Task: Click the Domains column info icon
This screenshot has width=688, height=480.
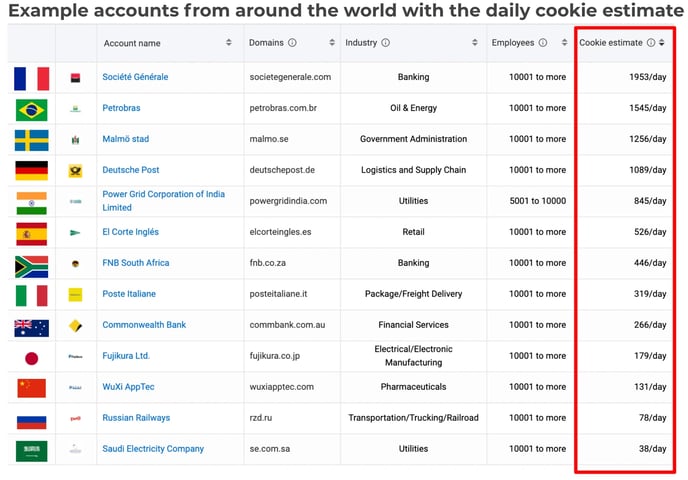Action: pos(292,43)
